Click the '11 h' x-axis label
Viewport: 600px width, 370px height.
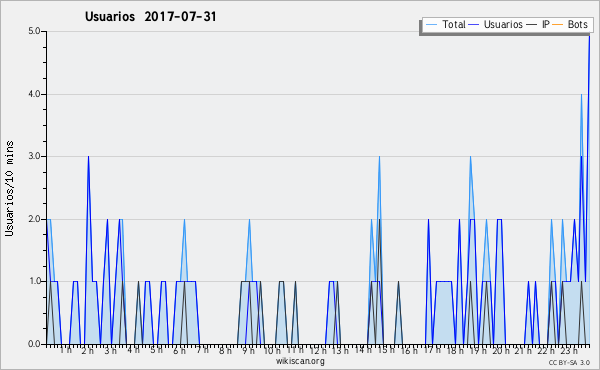[295, 350]
